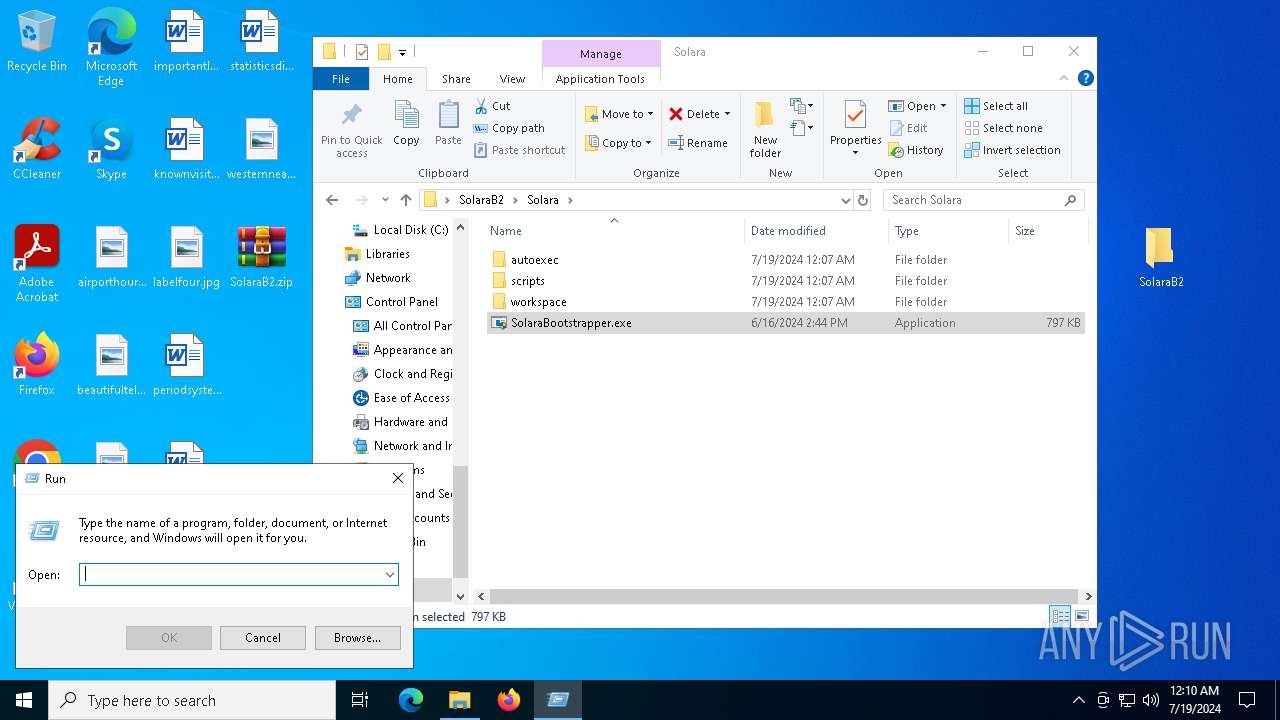Switch to the Share ribbon tab
This screenshot has width=1280, height=720.
pos(456,79)
